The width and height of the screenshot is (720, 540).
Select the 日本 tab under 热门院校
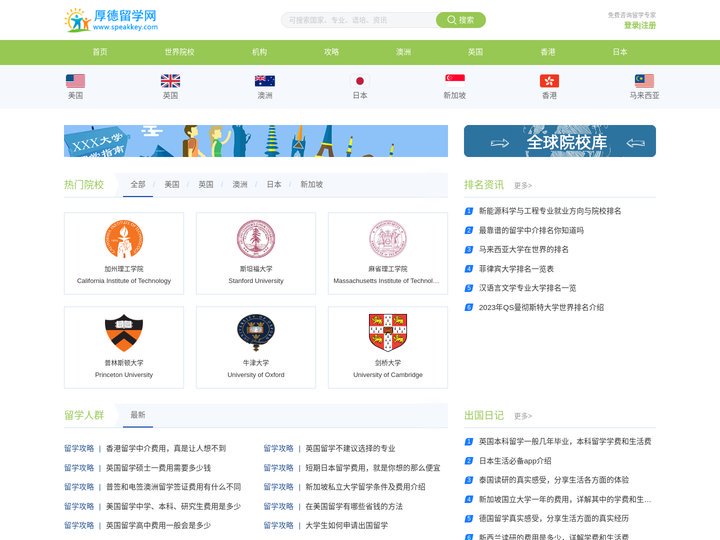tap(274, 185)
